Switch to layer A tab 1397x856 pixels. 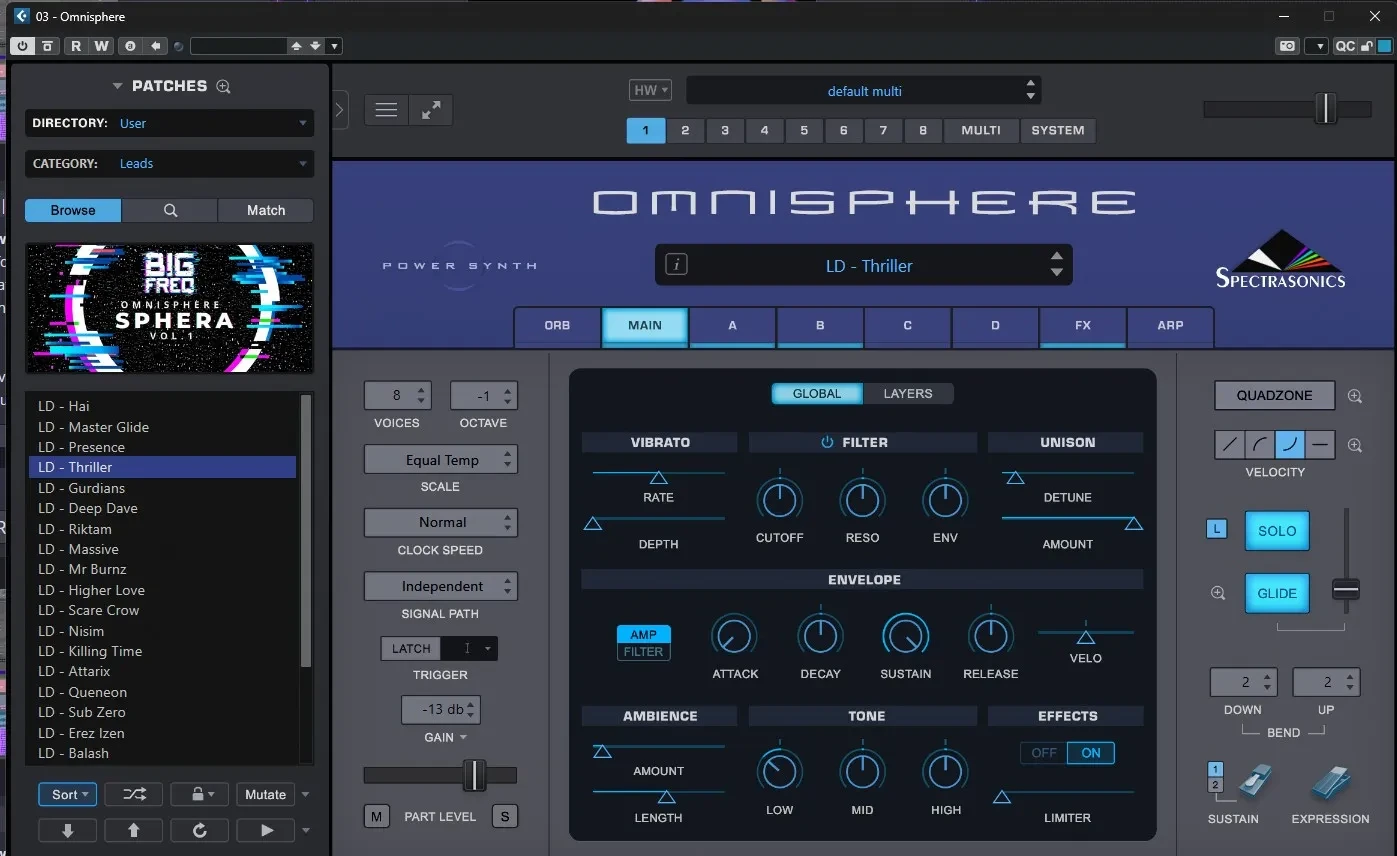(x=732, y=326)
